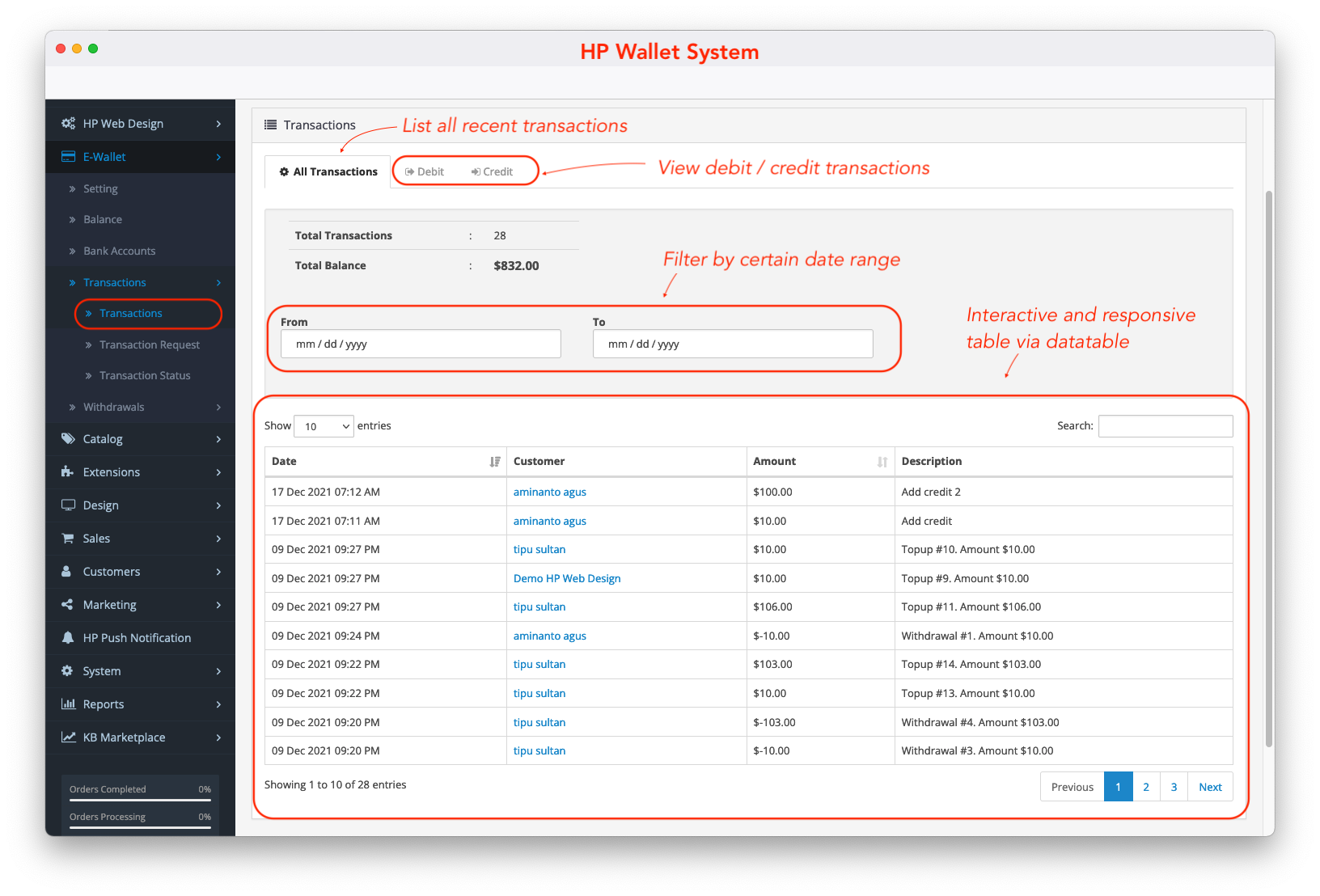Open the Transaction Status submenu item
This screenshot has height=896, width=1320.
pyautogui.click(x=145, y=376)
